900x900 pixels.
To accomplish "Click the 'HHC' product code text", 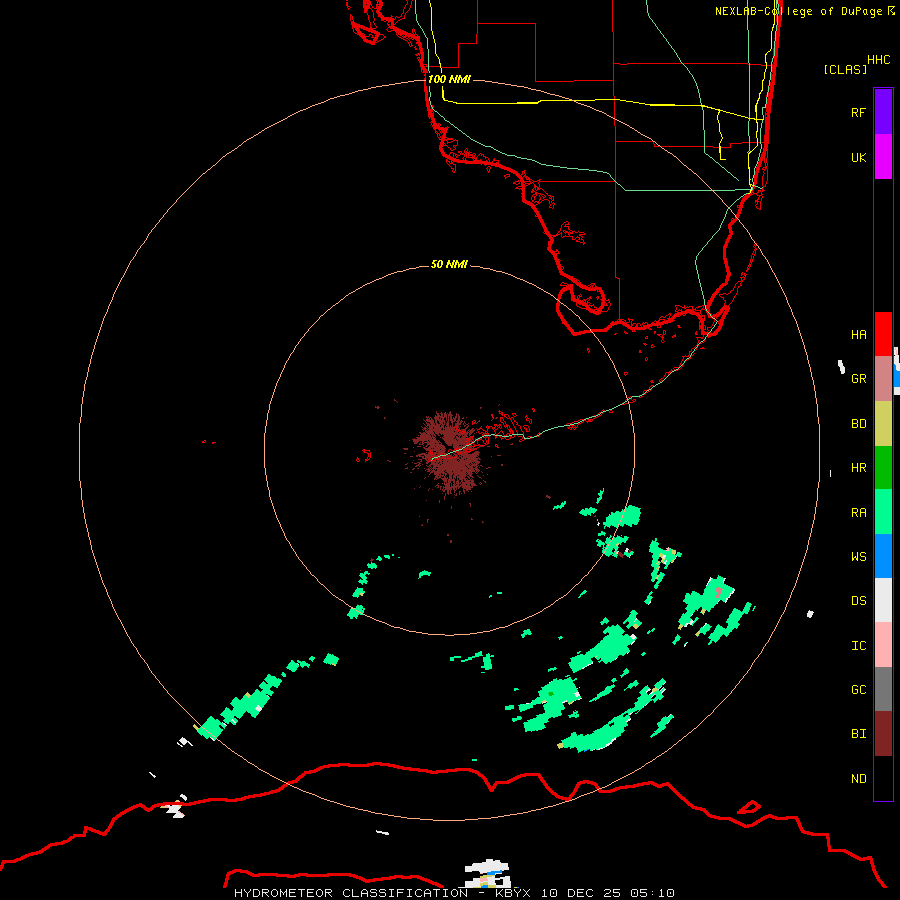I will coord(879,60).
